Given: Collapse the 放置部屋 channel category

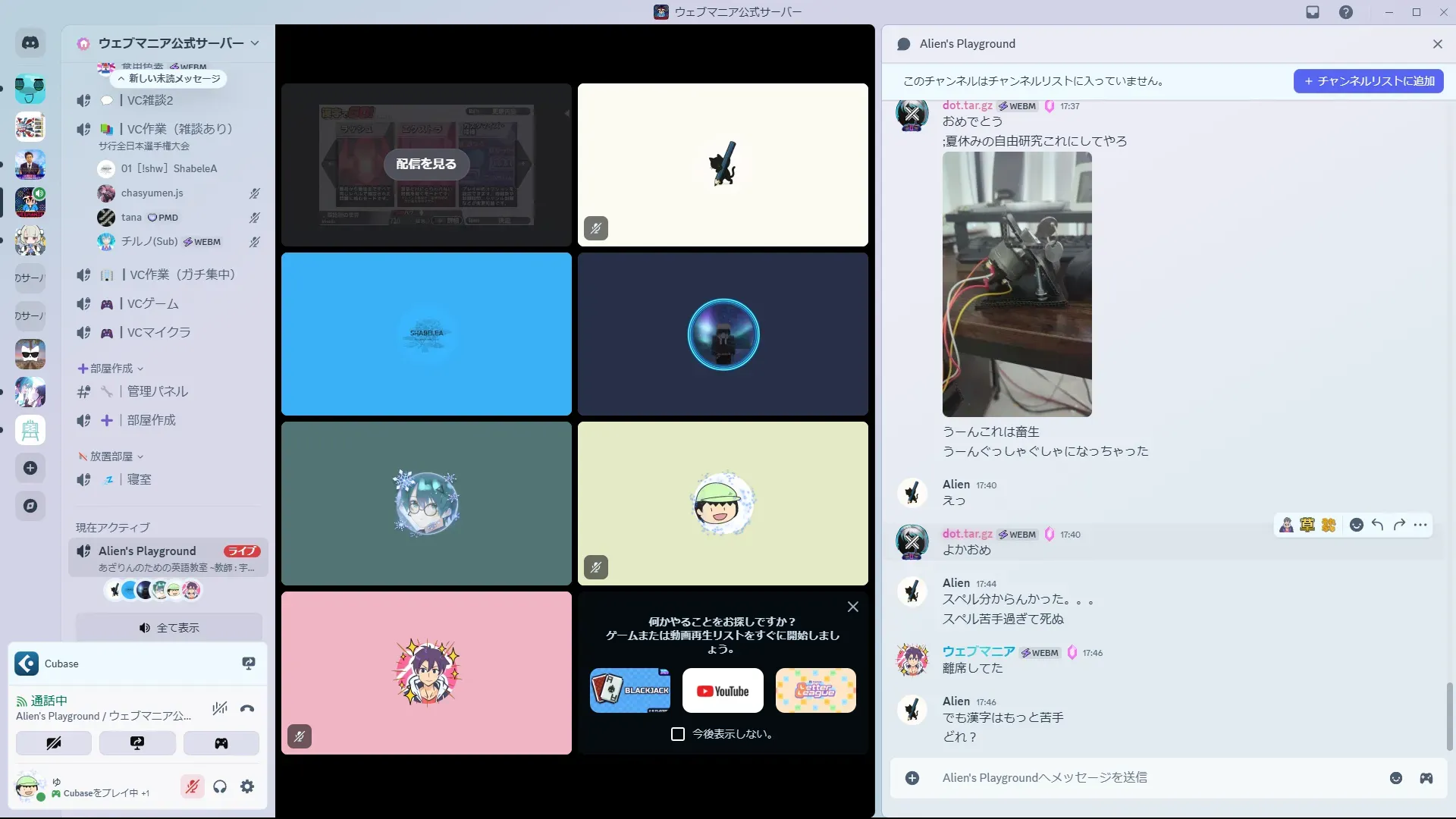Looking at the screenshot, I should [x=111, y=457].
